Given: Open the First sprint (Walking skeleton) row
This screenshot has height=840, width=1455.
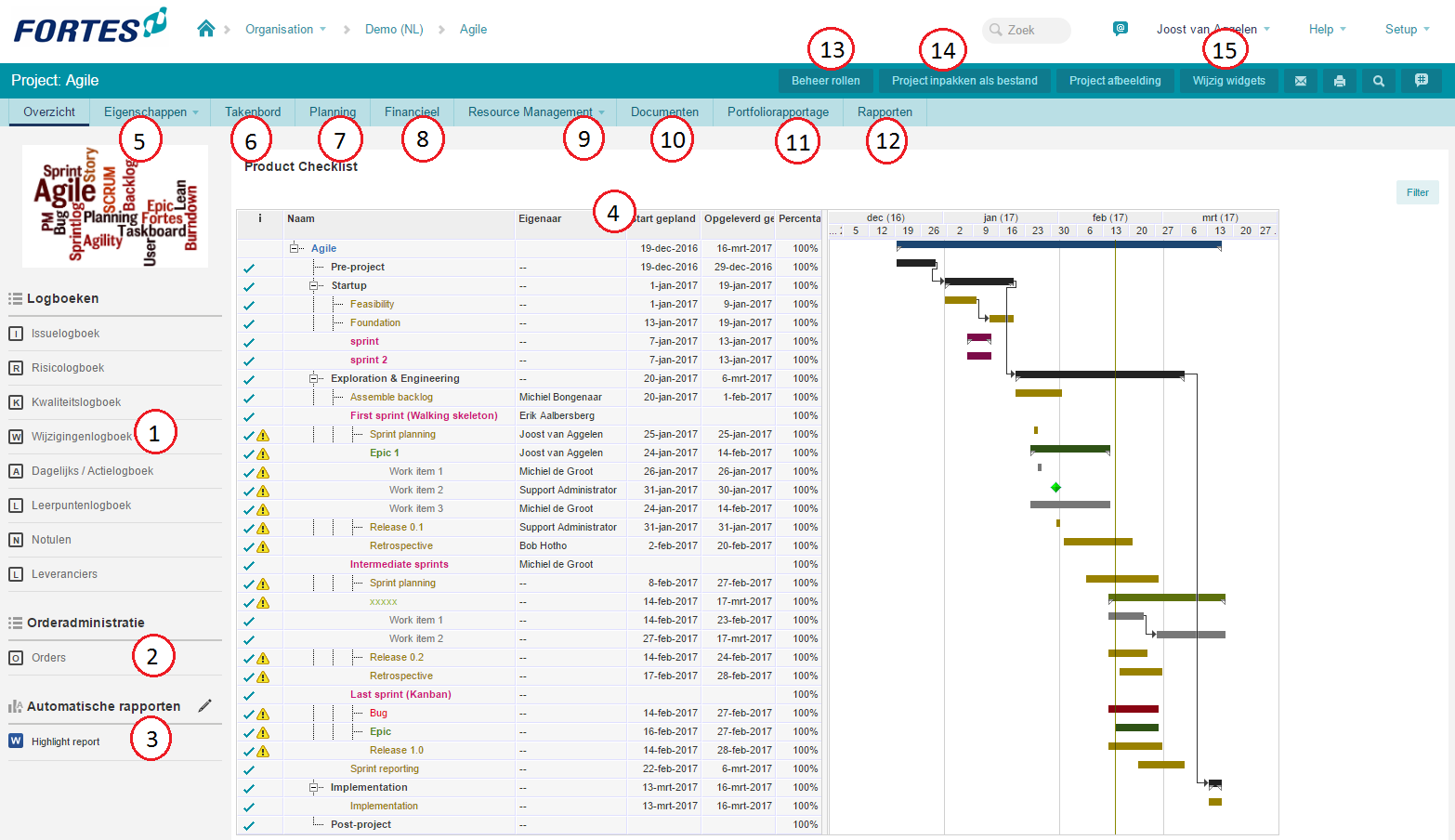Looking at the screenshot, I should [x=424, y=415].
